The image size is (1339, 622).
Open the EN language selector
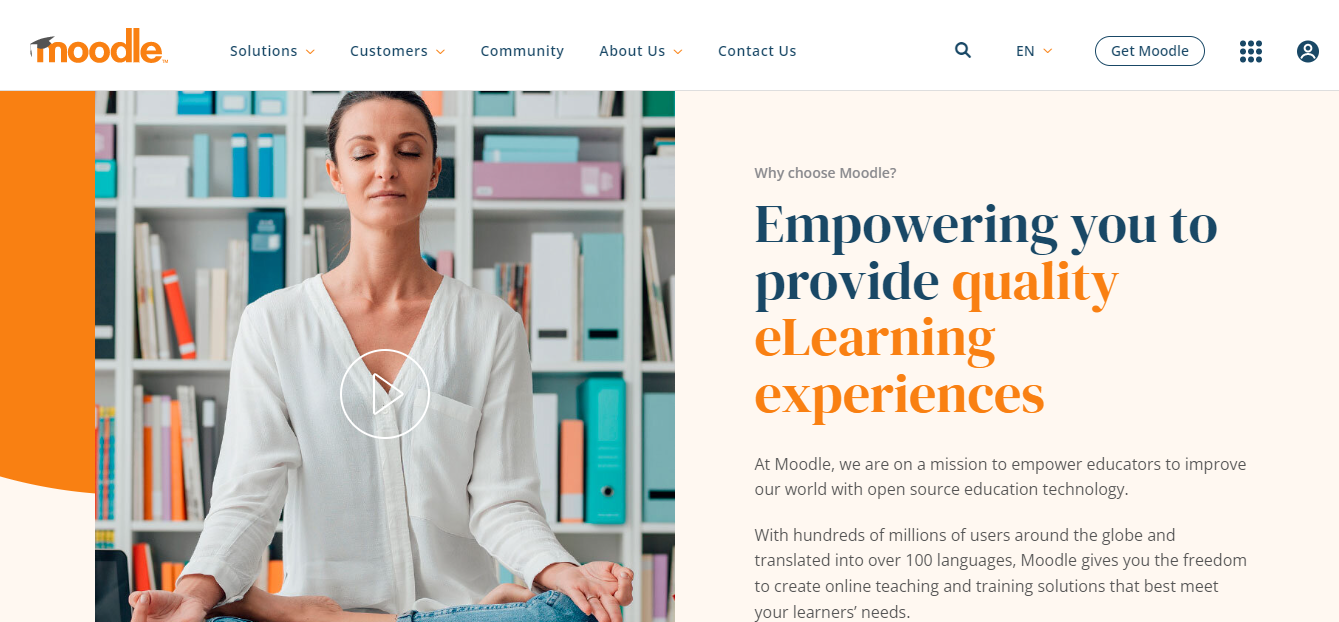1034,51
